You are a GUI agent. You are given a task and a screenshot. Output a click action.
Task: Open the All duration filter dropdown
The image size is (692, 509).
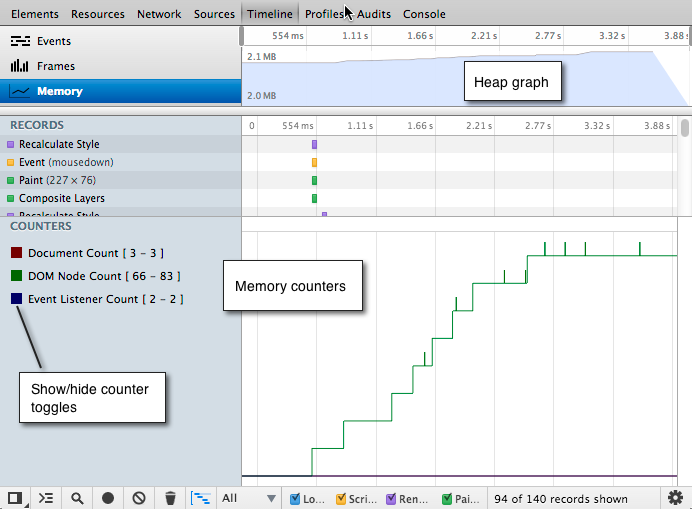coord(249,498)
